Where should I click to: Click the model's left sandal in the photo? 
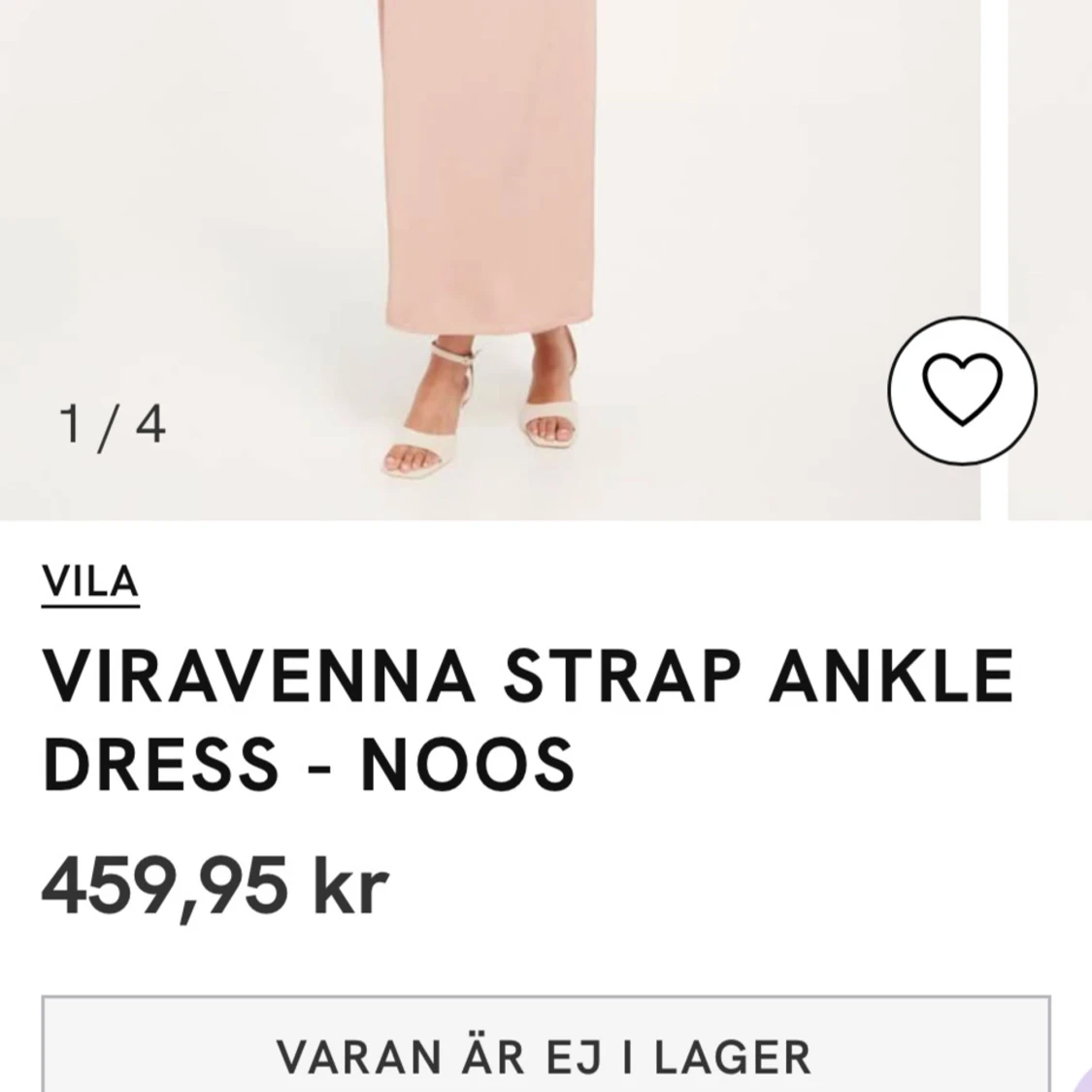click(x=551, y=404)
